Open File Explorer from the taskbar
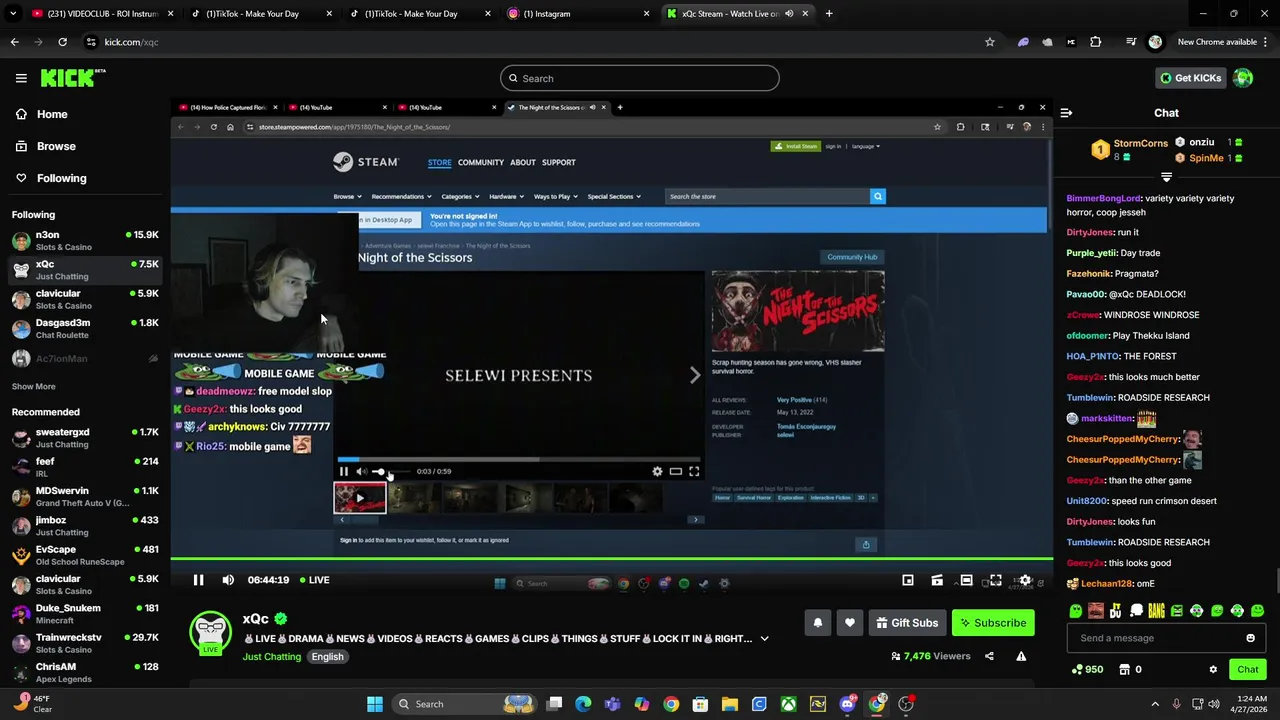Image resolution: width=1280 pixels, height=720 pixels. point(730,704)
